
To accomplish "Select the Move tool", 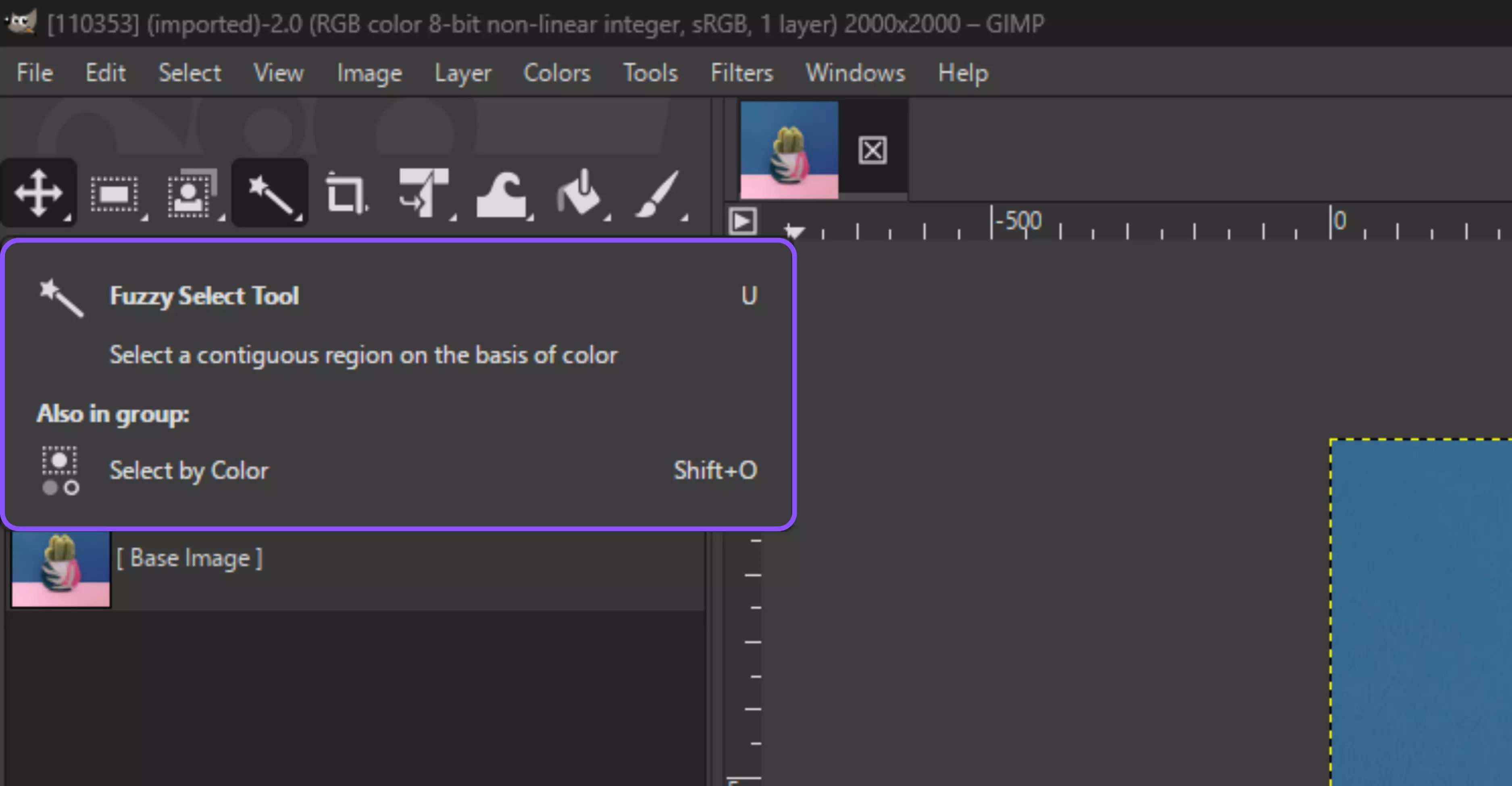I will coord(38,192).
